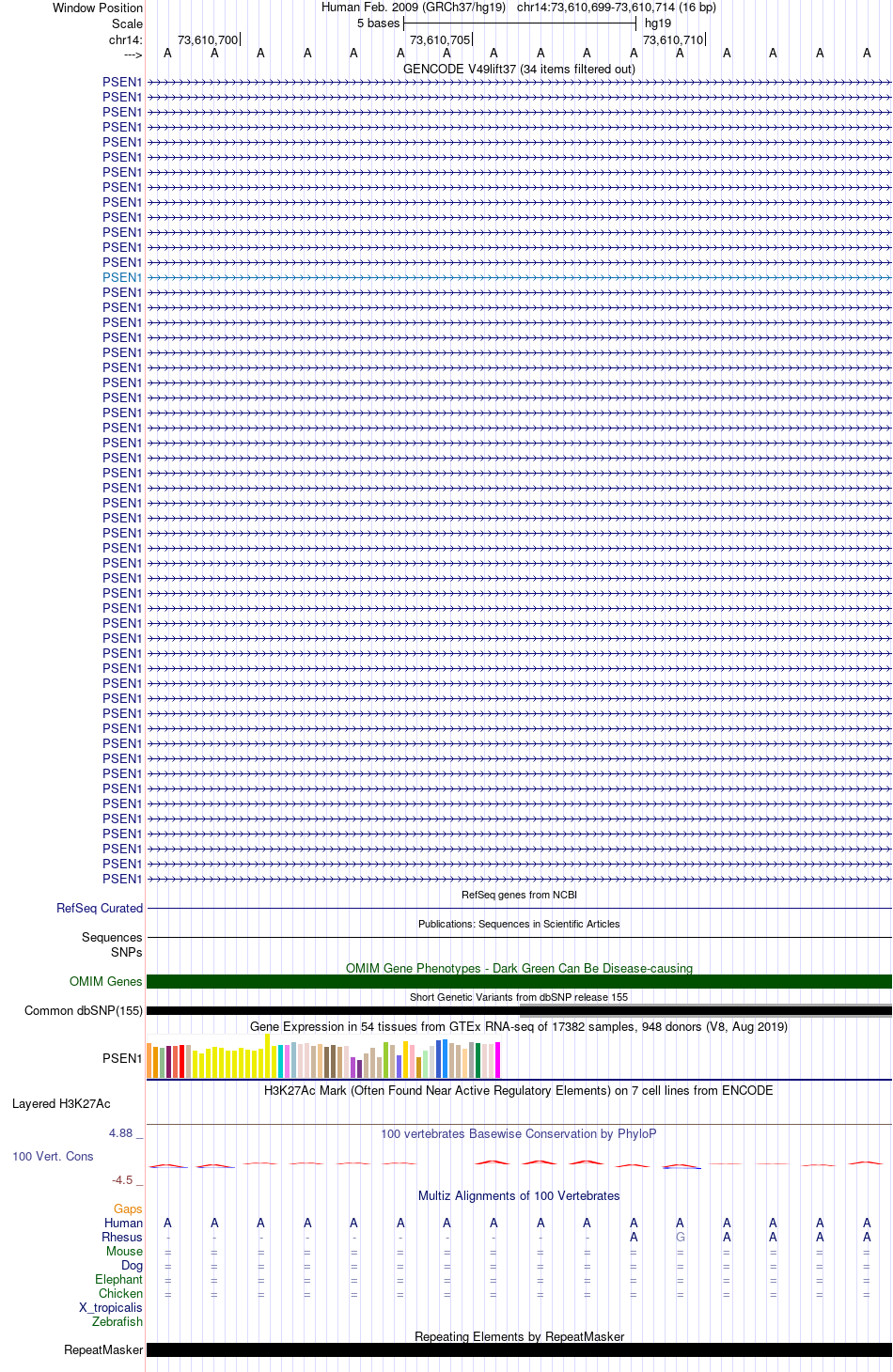893x1372 pixels.
Task: Click the 'SNPs' label under Sequences
Action: [x=126, y=952]
